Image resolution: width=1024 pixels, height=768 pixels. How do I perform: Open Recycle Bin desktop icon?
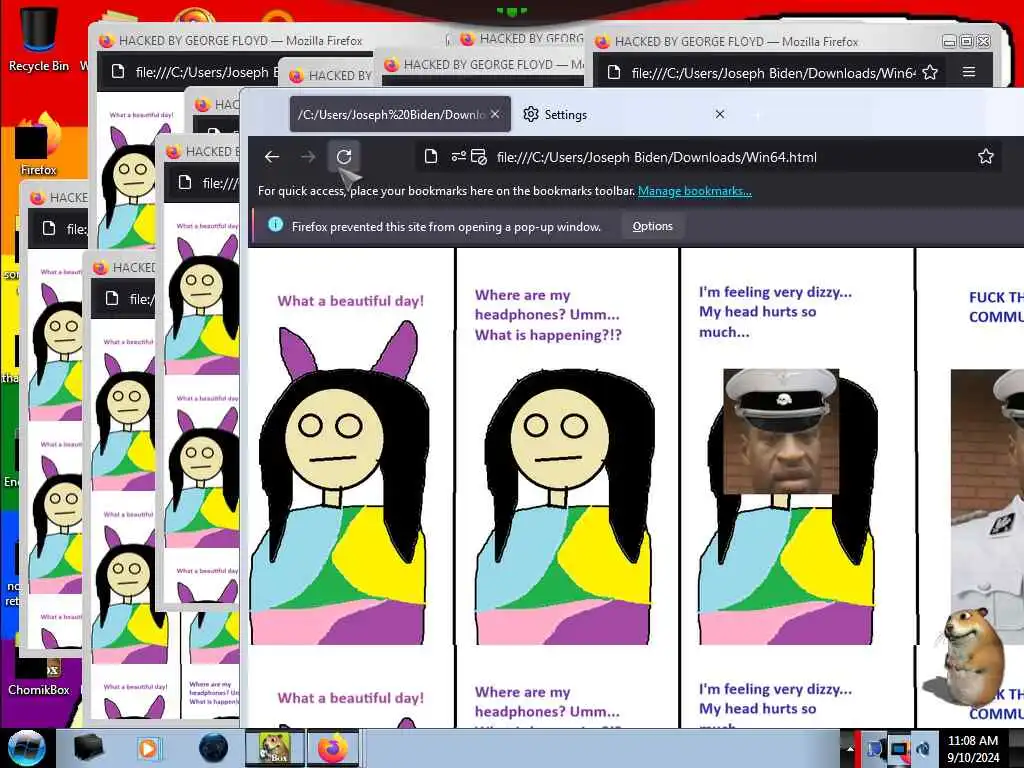coord(38,38)
